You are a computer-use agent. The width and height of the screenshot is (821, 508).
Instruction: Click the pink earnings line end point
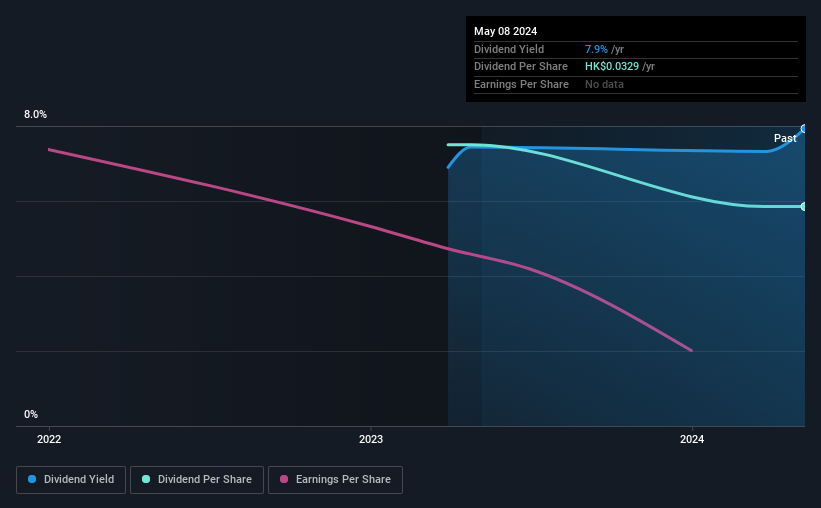click(692, 350)
